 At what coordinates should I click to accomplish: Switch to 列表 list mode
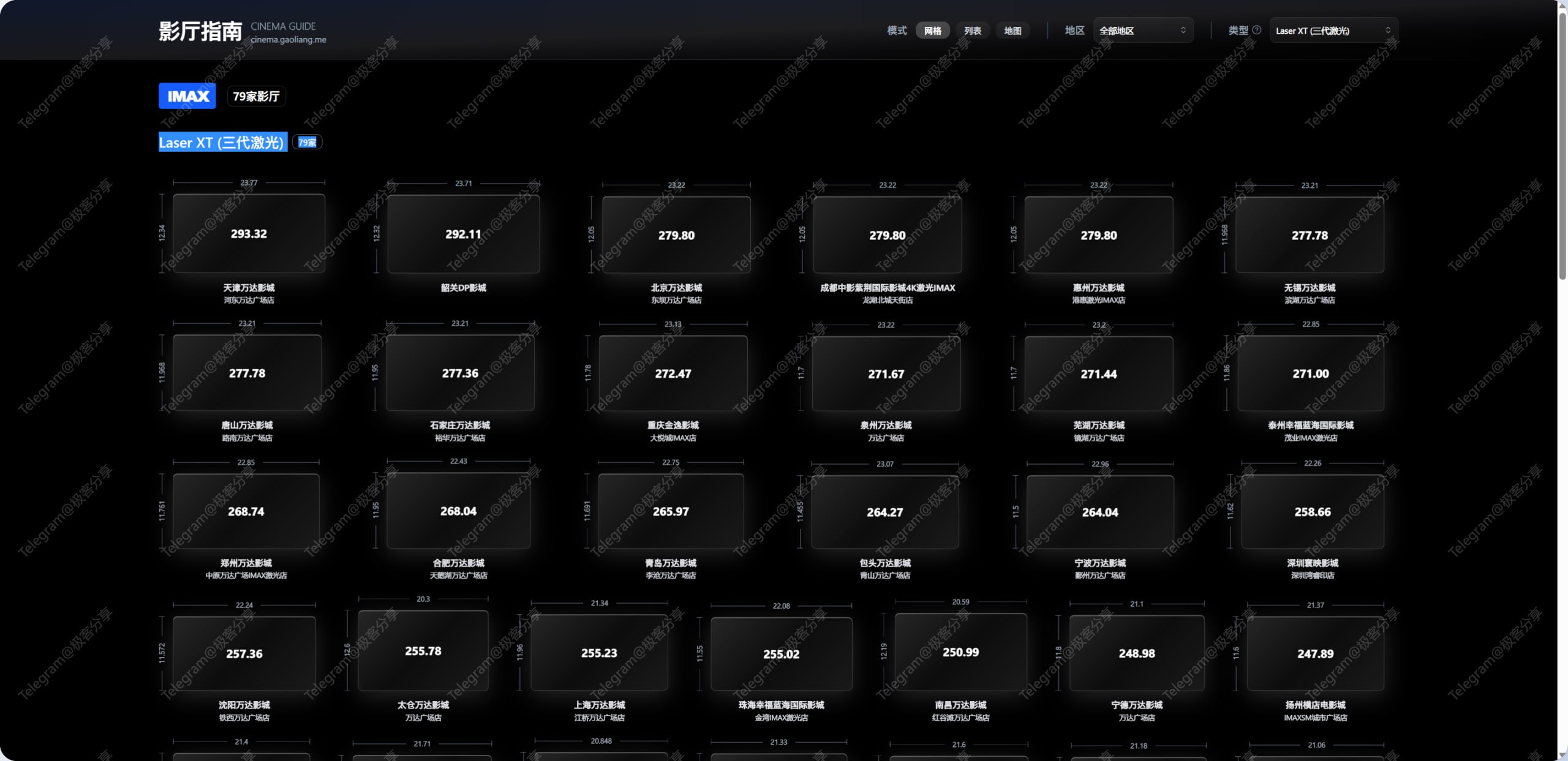pyautogui.click(x=972, y=31)
